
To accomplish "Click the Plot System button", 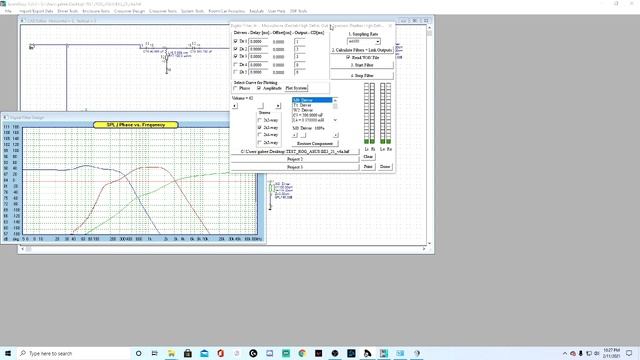I will pos(296,88).
